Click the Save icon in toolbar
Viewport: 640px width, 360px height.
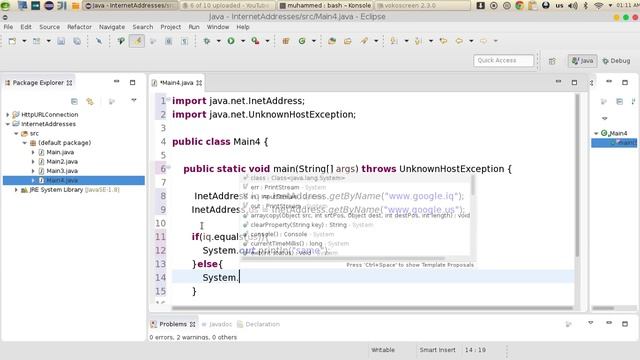(x=61, y=41)
